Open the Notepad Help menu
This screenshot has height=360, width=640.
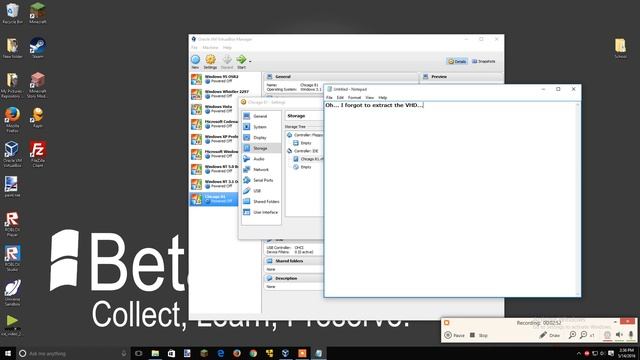pyautogui.click(x=382, y=98)
